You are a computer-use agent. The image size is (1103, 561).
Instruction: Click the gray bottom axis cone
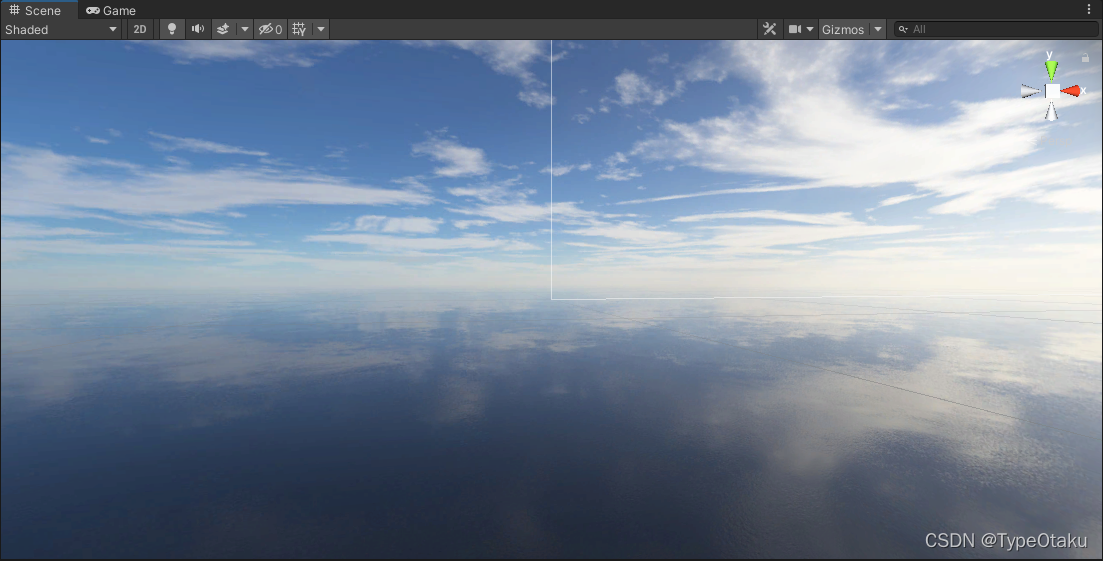[x=1051, y=111]
